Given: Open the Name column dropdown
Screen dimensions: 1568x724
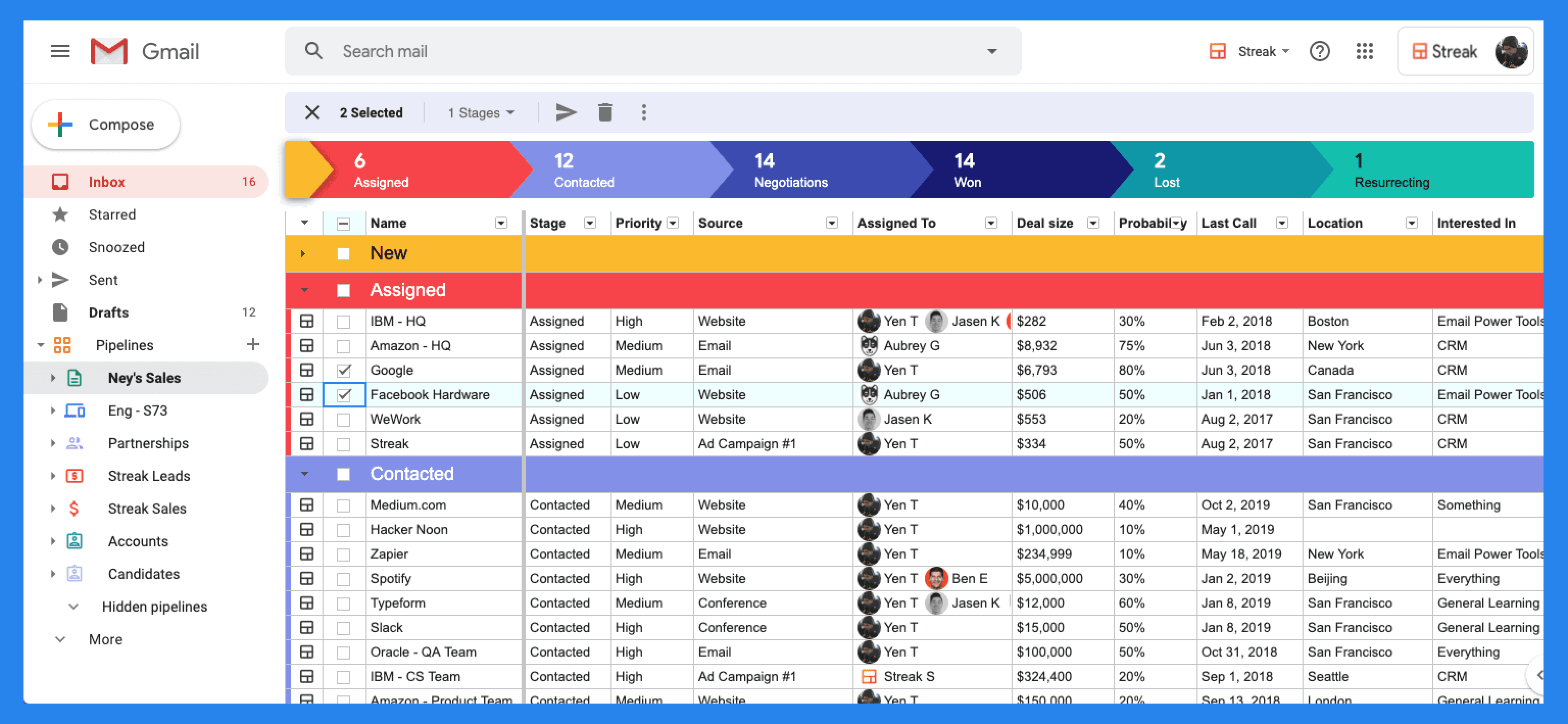Looking at the screenshot, I should [x=501, y=223].
